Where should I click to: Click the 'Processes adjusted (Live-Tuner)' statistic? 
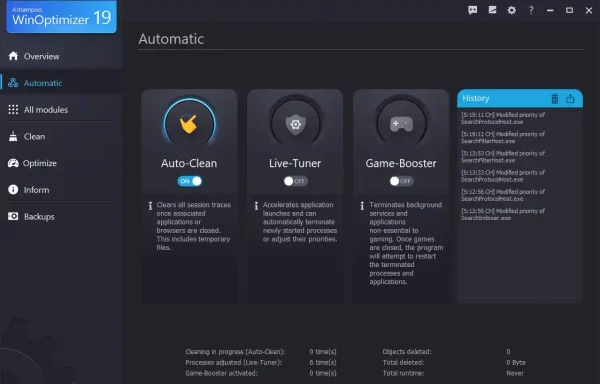[234, 362]
